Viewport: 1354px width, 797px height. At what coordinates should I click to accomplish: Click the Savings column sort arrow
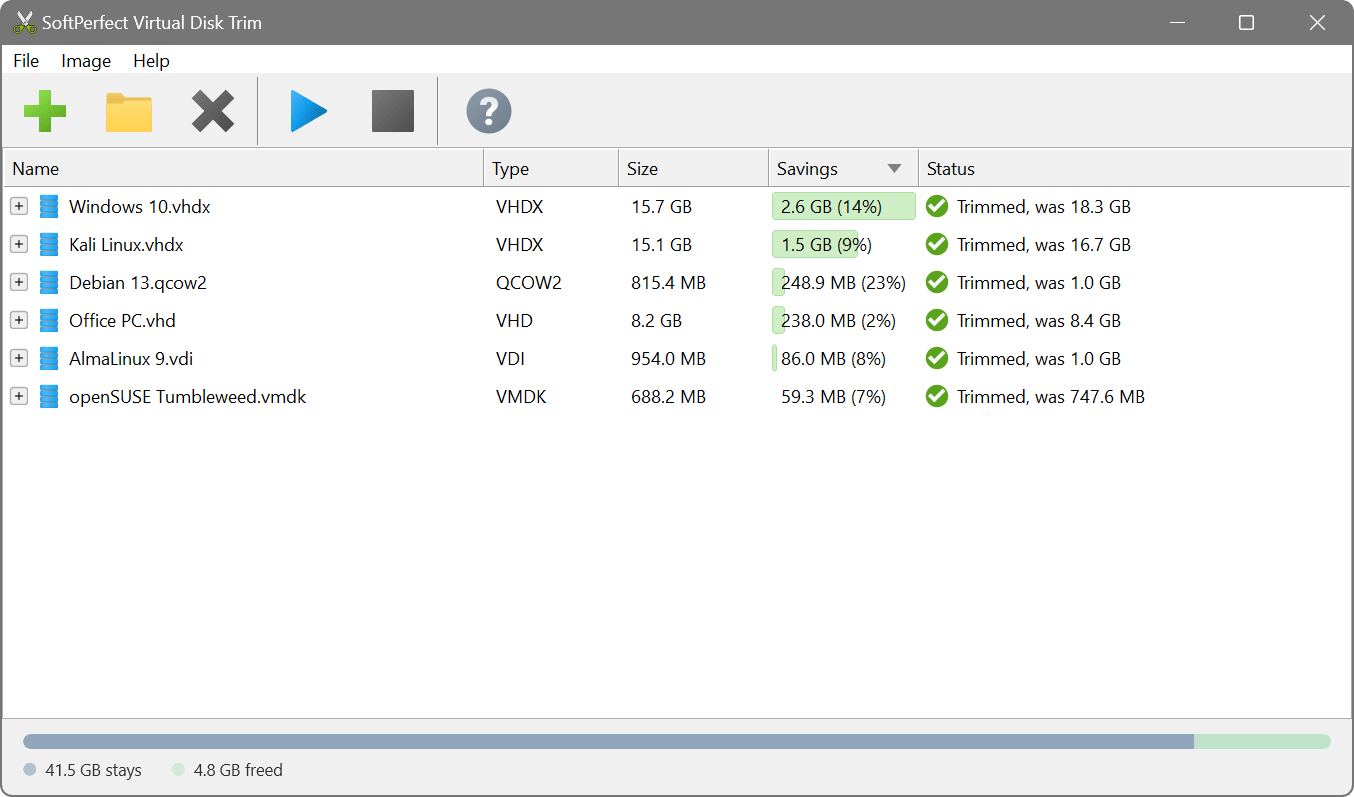pos(894,169)
